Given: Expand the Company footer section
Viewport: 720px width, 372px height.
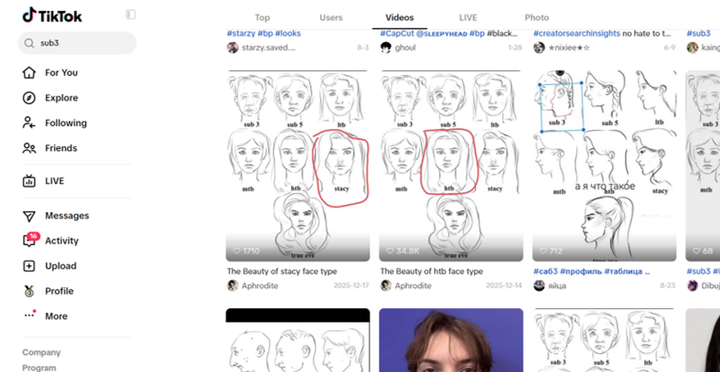Looking at the screenshot, I should pos(41,352).
